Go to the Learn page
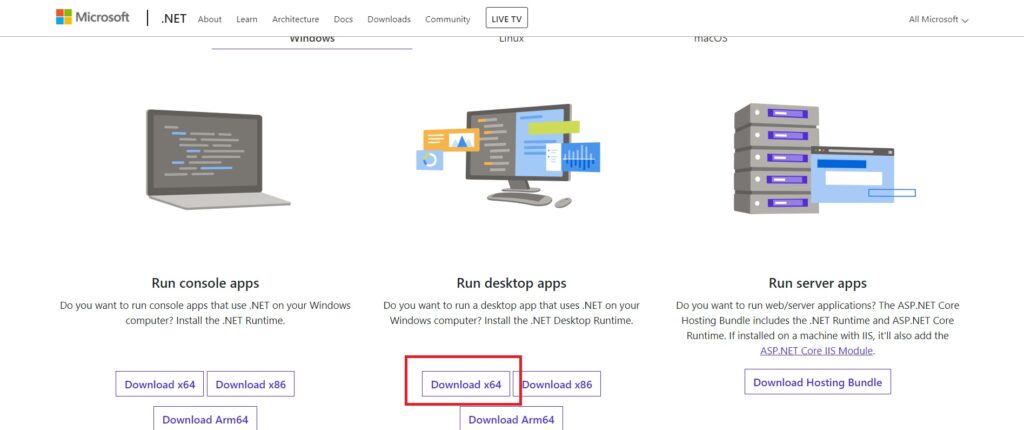 (247, 20)
